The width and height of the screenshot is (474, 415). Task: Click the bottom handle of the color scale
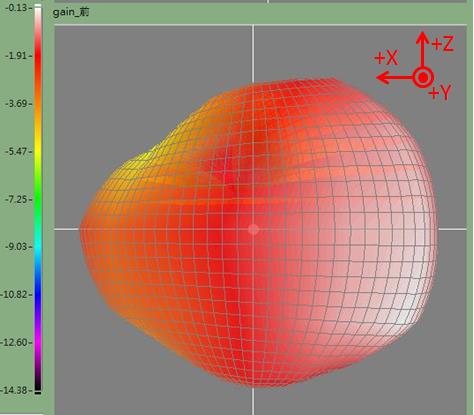point(38,393)
